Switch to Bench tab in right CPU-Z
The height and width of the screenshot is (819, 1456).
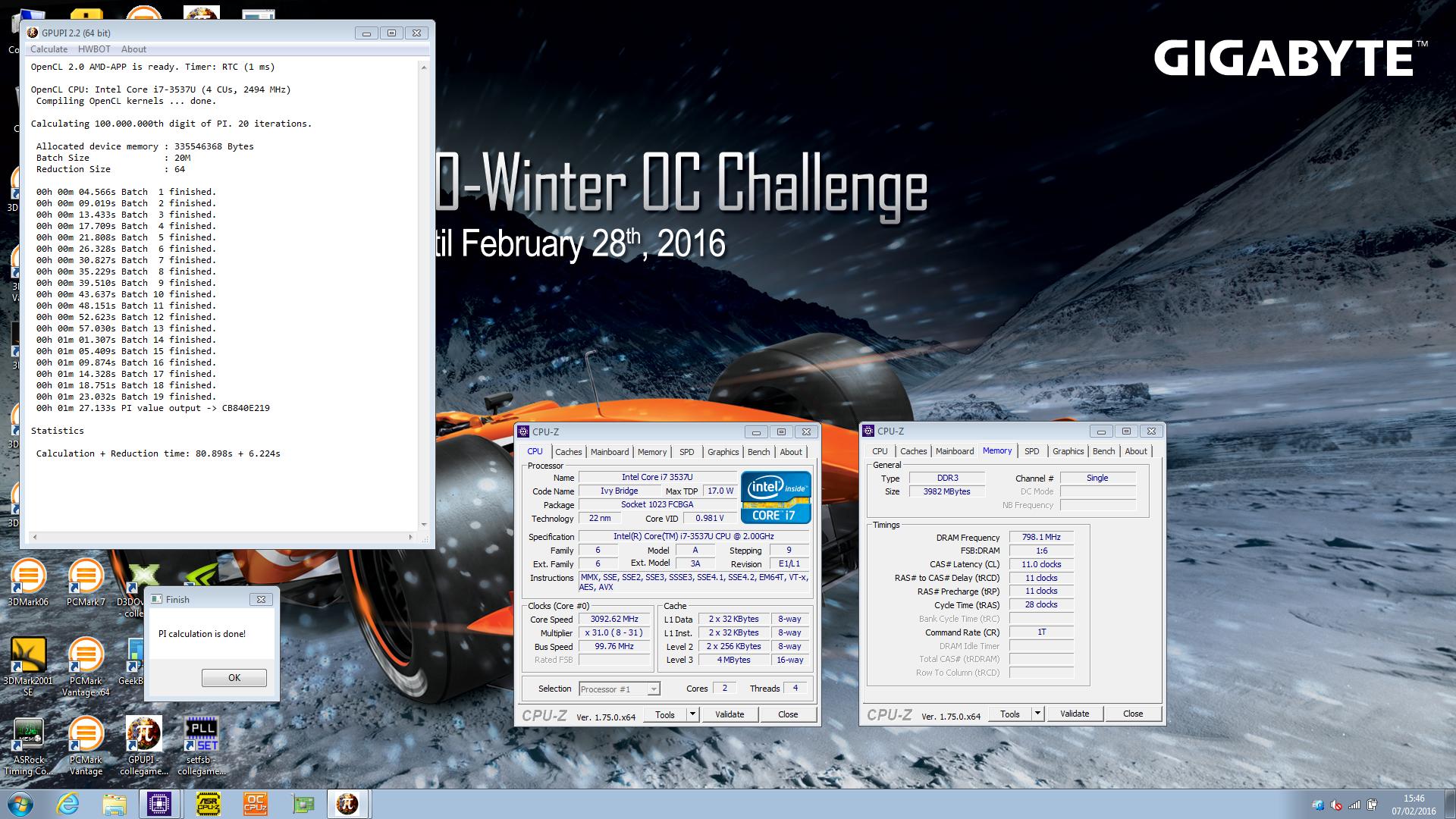tap(1103, 451)
